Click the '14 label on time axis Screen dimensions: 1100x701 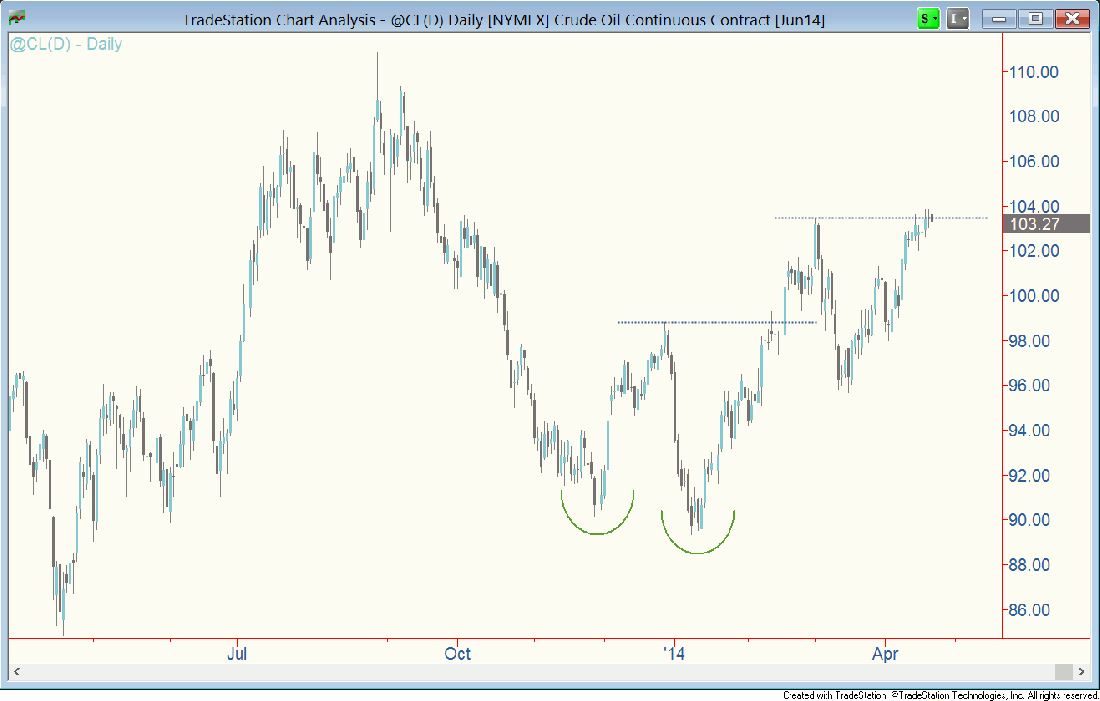[675, 654]
